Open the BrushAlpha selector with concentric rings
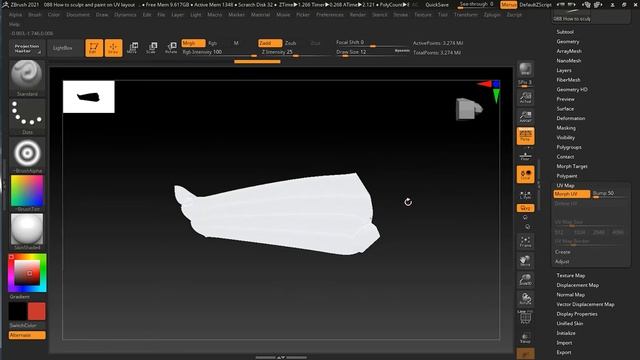The width and height of the screenshot is (640, 360). point(27,155)
